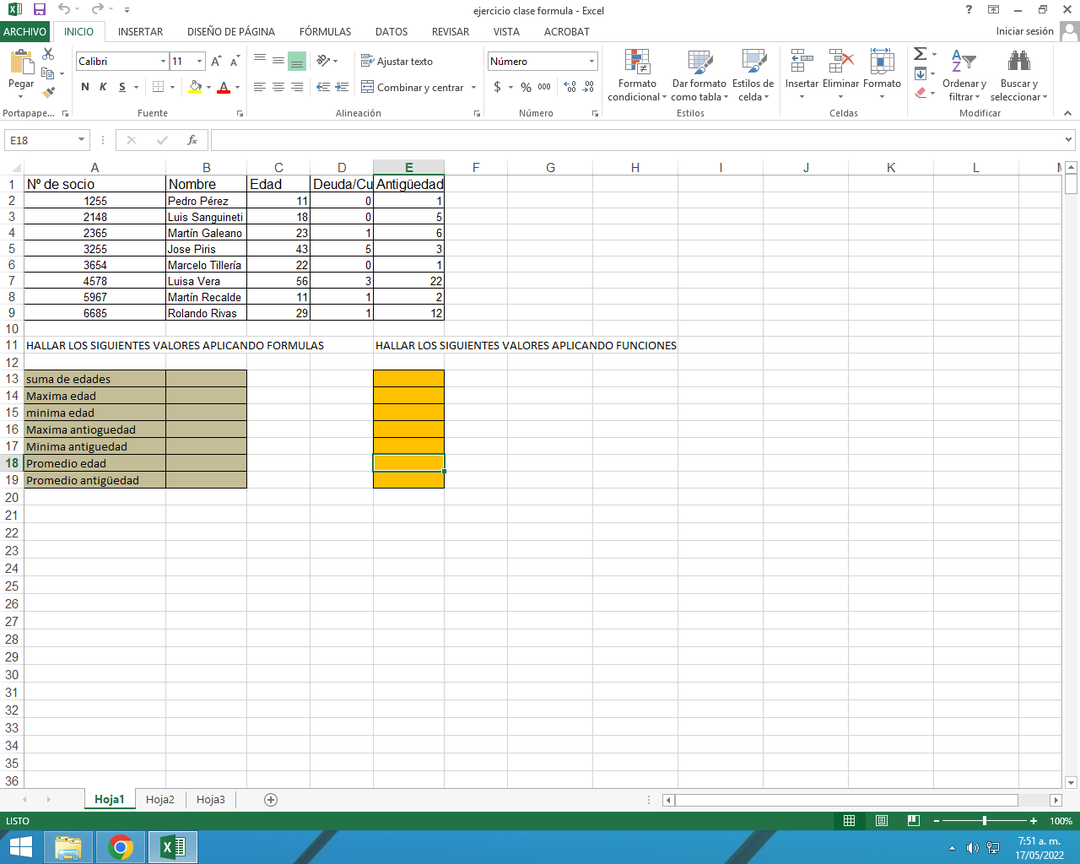Open Formato condicional in Estilos group
The width and height of the screenshot is (1080, 864).
[x=636, y=76]
